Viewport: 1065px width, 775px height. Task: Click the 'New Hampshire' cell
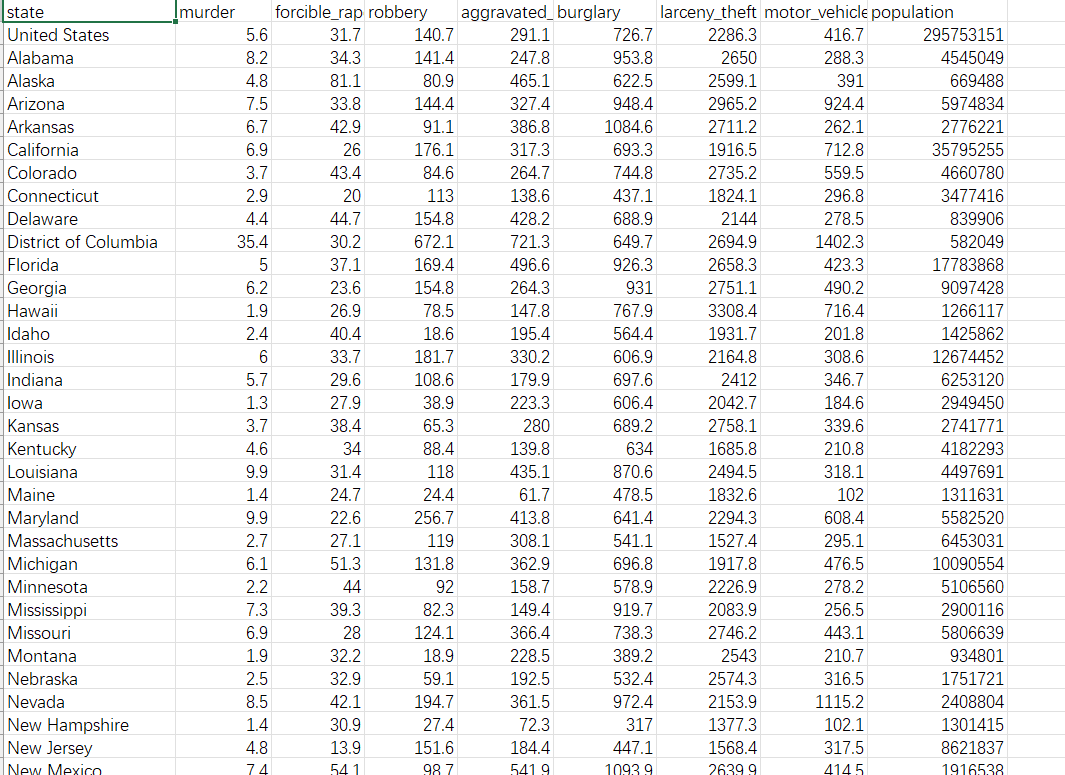click(x=88, y=725)
